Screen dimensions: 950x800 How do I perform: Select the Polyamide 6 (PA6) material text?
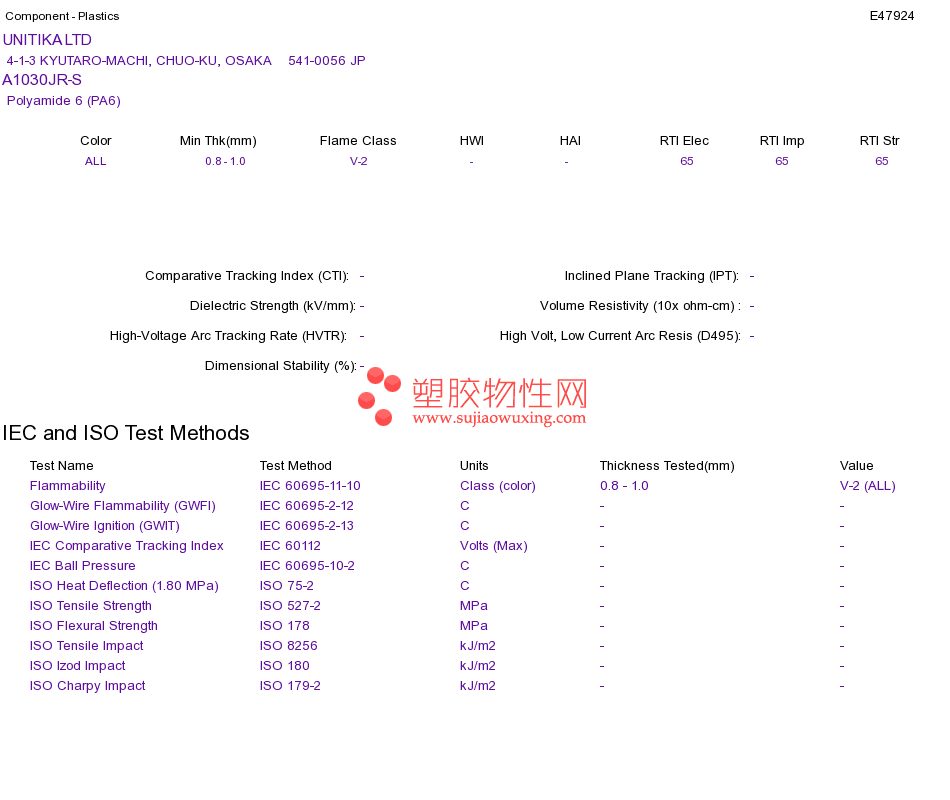pyautogui.click(x=64, y=101)
